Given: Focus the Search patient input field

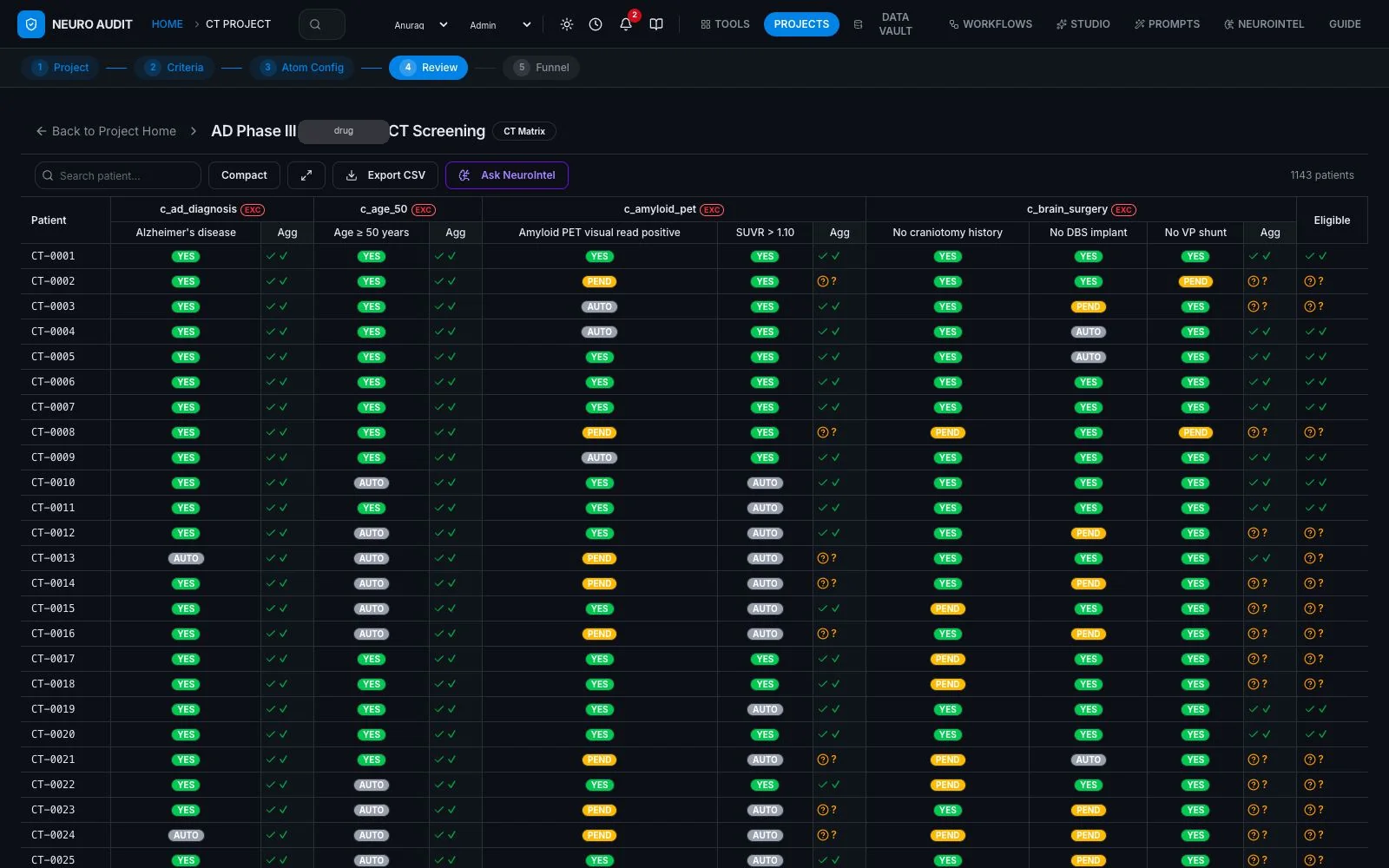Looking at the screenshot, I should [x=118, y=175].
